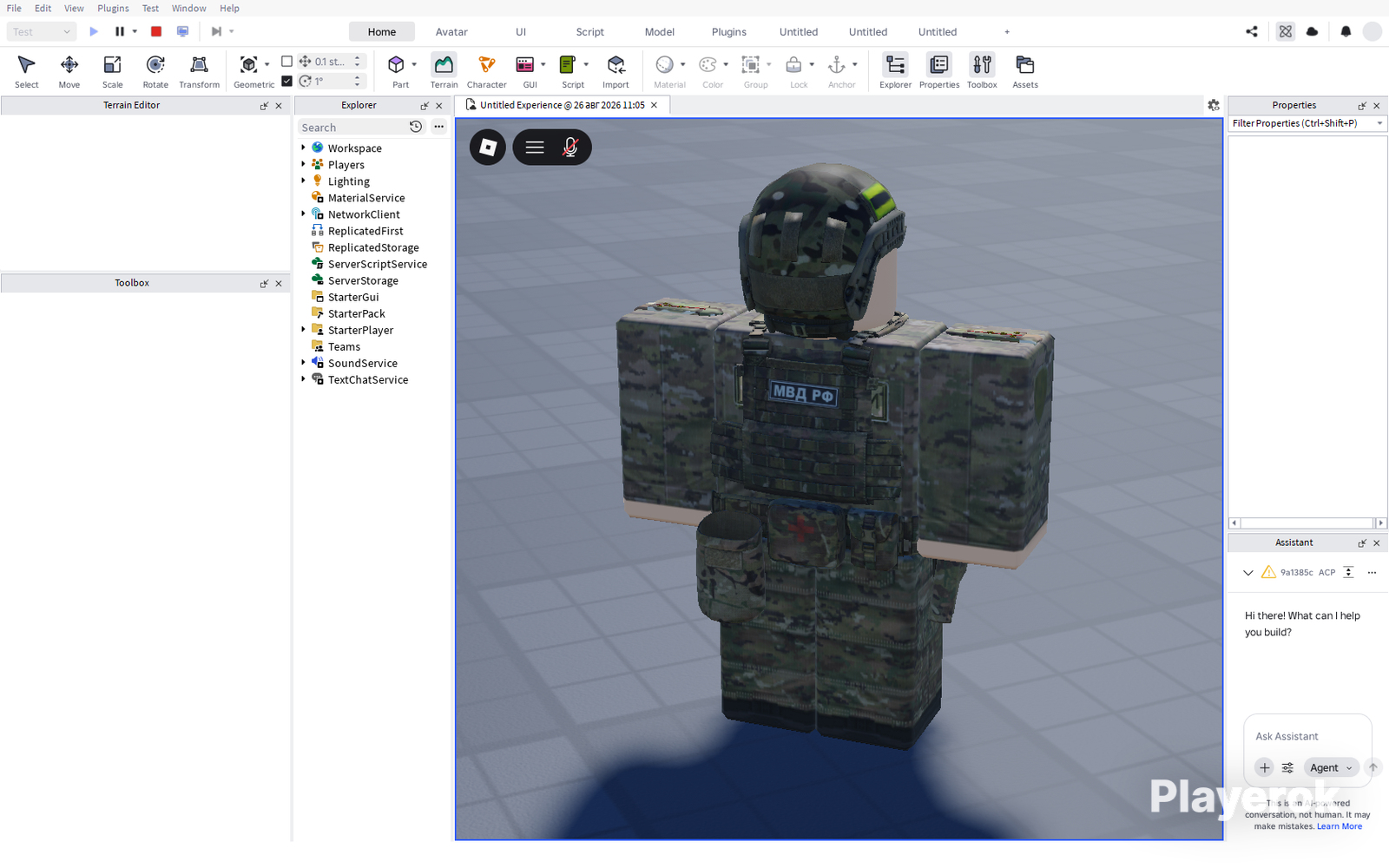Open the hamburger menu in the viewport

tap(535, 148)
